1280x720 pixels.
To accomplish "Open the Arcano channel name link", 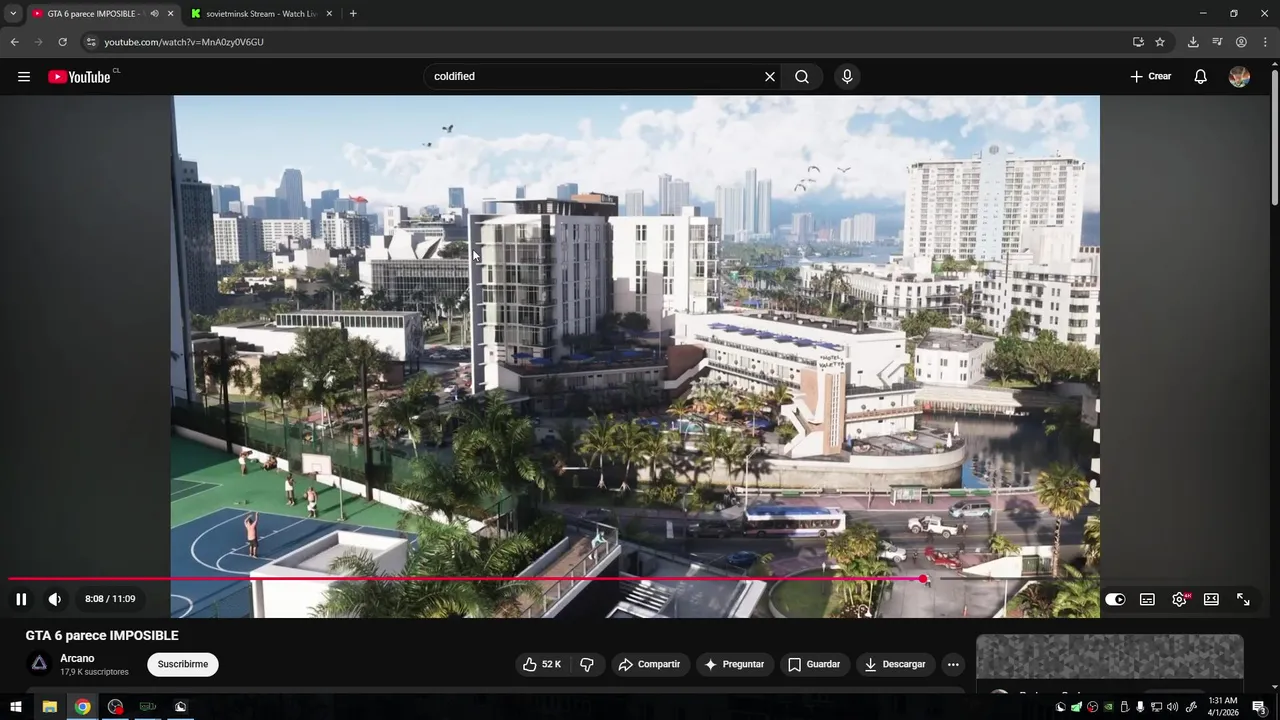I will 77,658.
